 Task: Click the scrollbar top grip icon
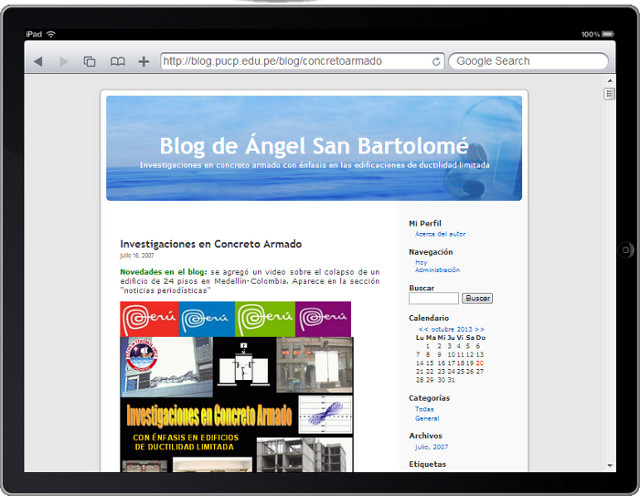[x=609, y=94]
